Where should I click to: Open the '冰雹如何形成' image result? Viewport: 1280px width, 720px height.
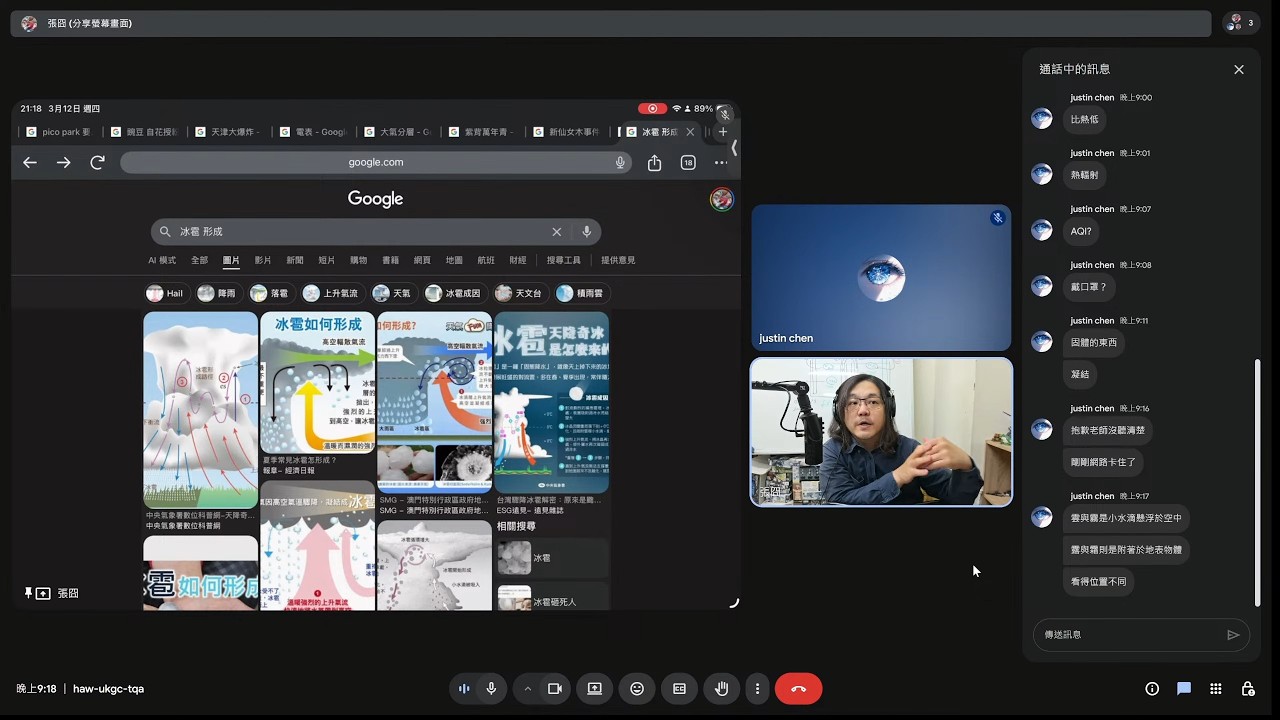click(317, 383)
